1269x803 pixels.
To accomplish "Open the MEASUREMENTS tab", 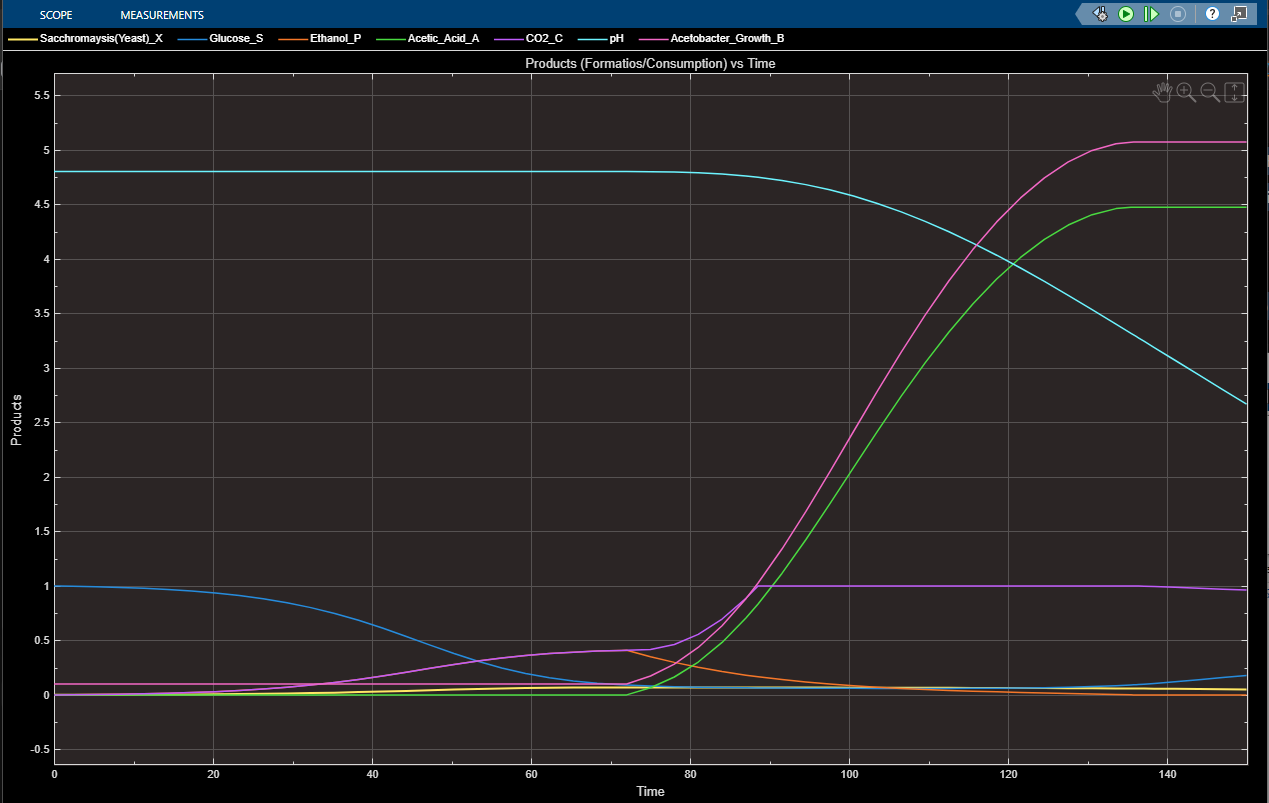I will (x=162, y=15).
